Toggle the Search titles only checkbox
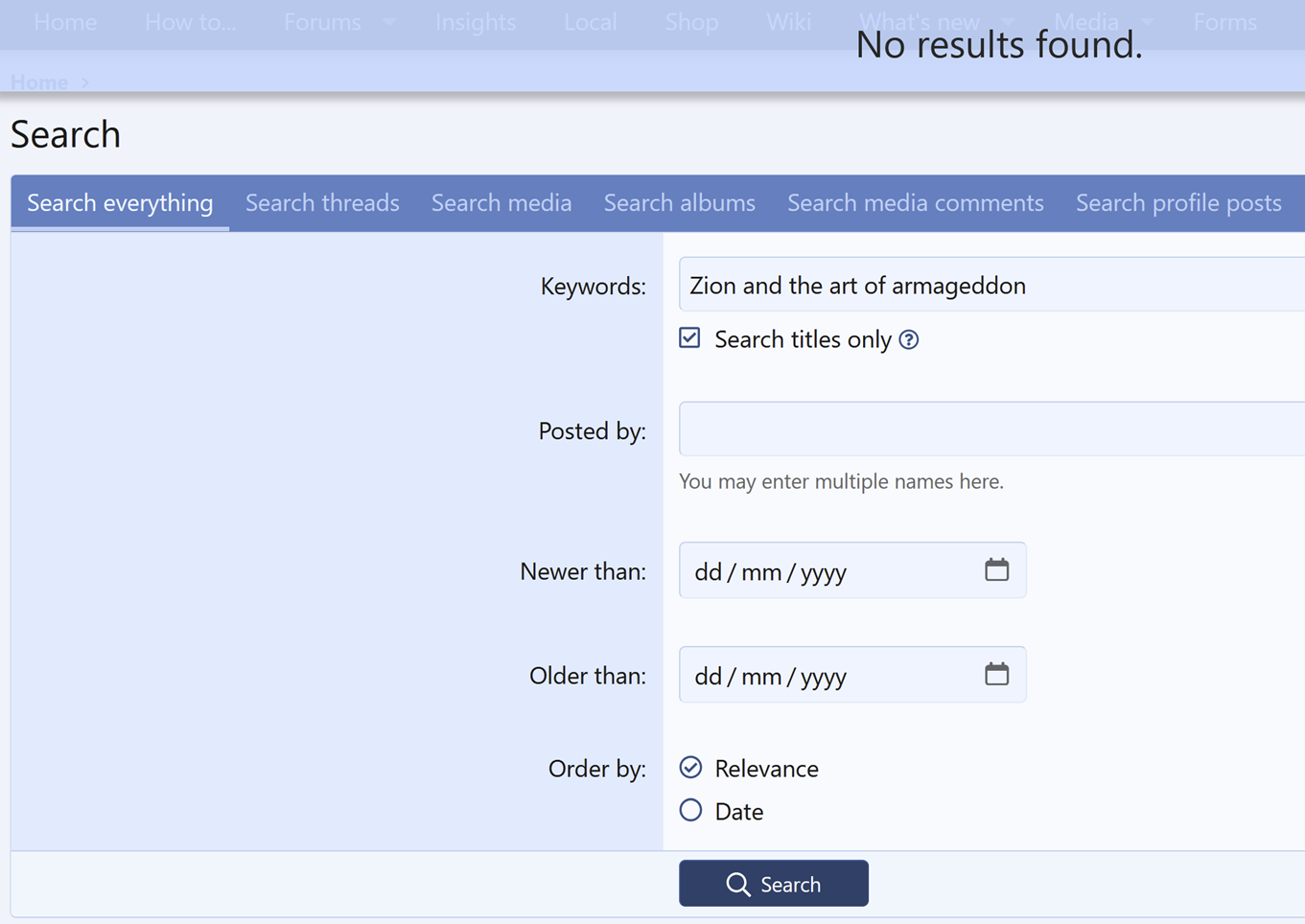 pos(690,338)
